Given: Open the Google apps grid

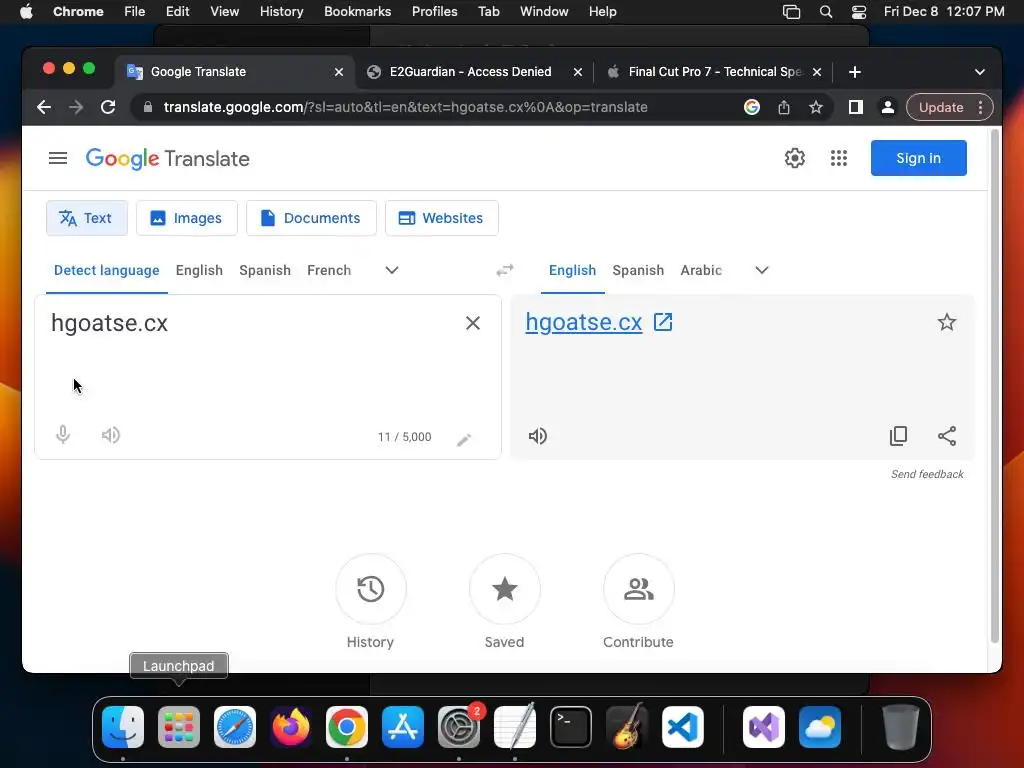Looking at the screenshot, I should [839, 158].
